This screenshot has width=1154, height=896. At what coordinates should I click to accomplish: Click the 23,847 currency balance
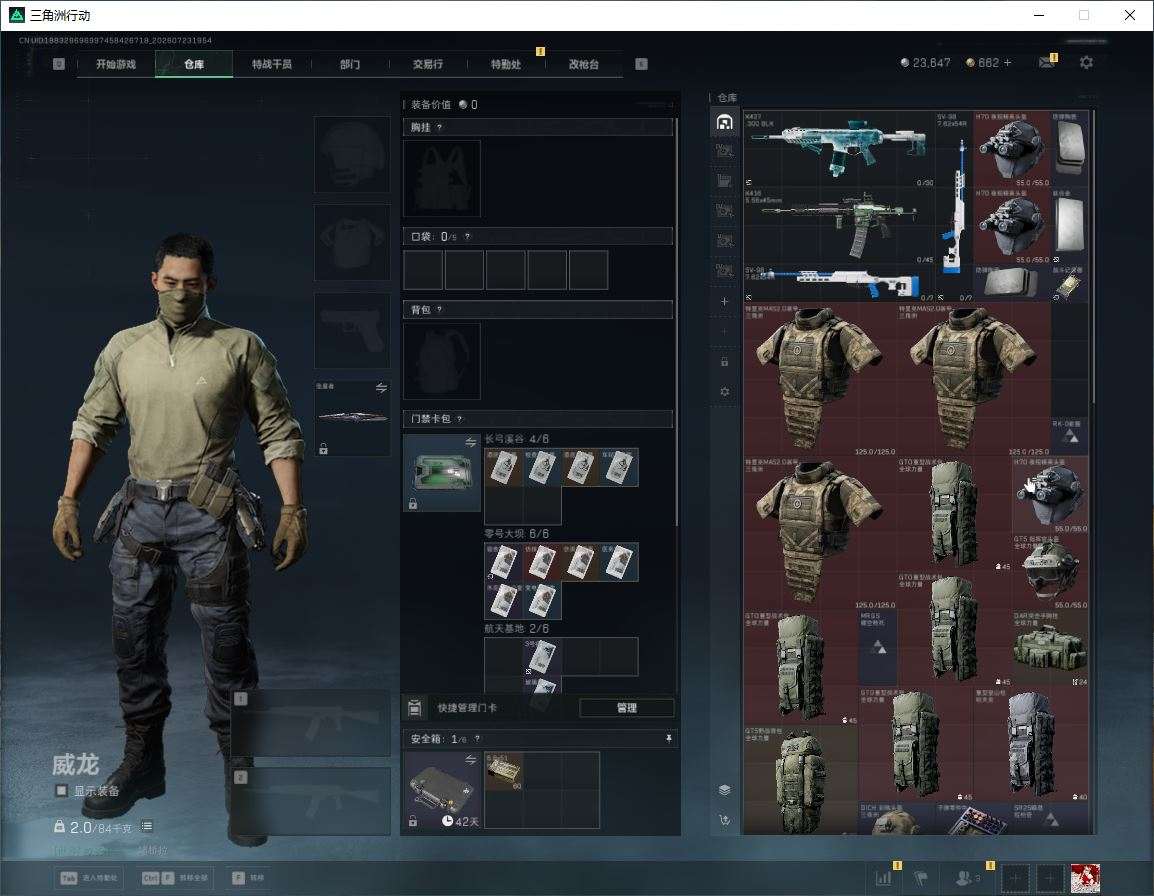[926, 63]
